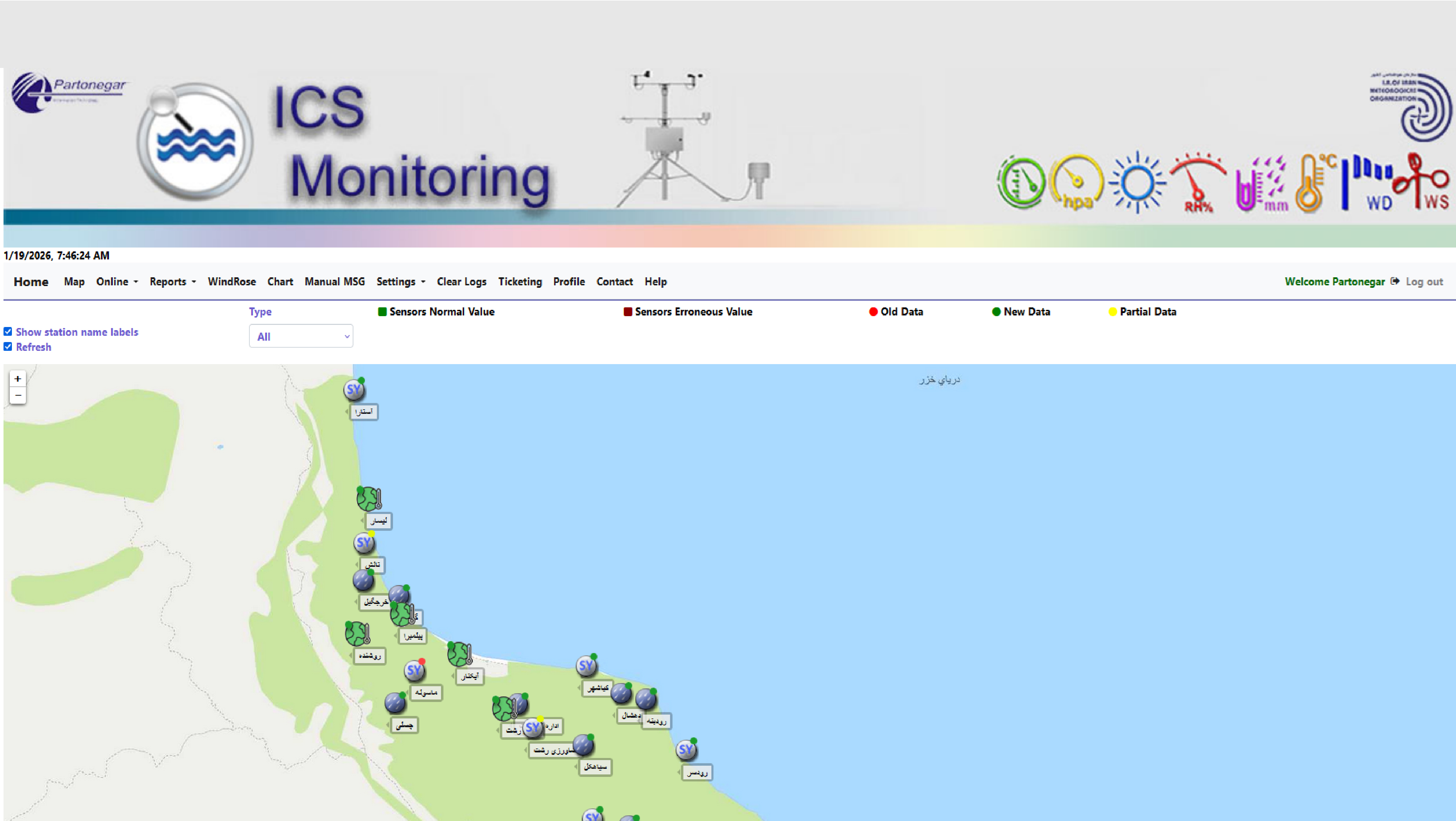
Task: Zoom in the map with plus button
Action: pyautogui.click(x=18, y=378)
